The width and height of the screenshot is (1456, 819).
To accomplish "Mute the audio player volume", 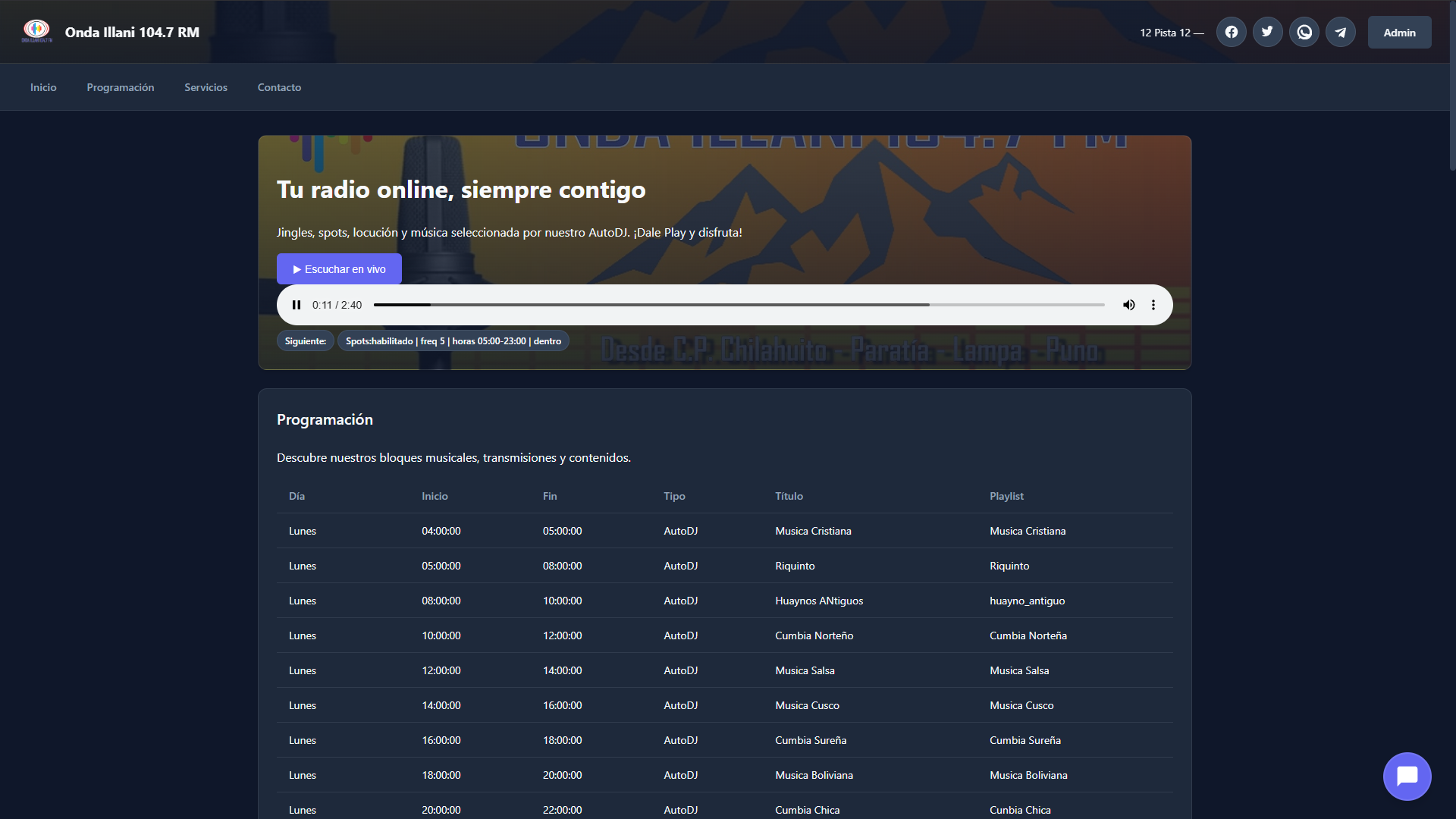I will (1128, 305).
